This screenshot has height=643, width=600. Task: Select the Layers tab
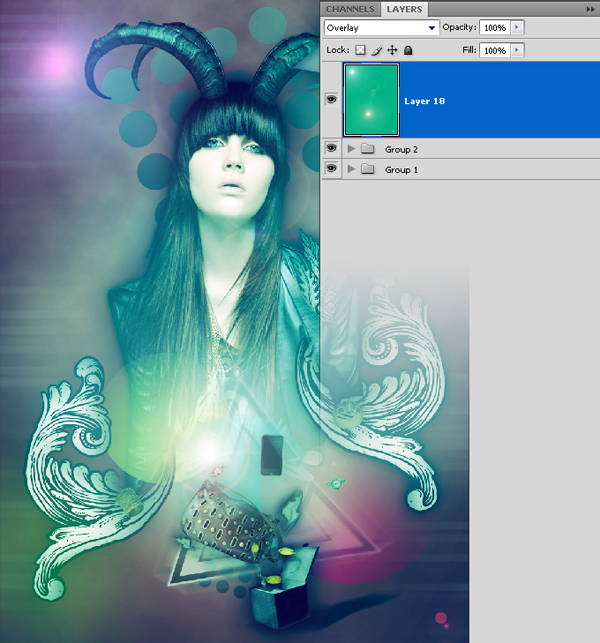click(404, 9)
